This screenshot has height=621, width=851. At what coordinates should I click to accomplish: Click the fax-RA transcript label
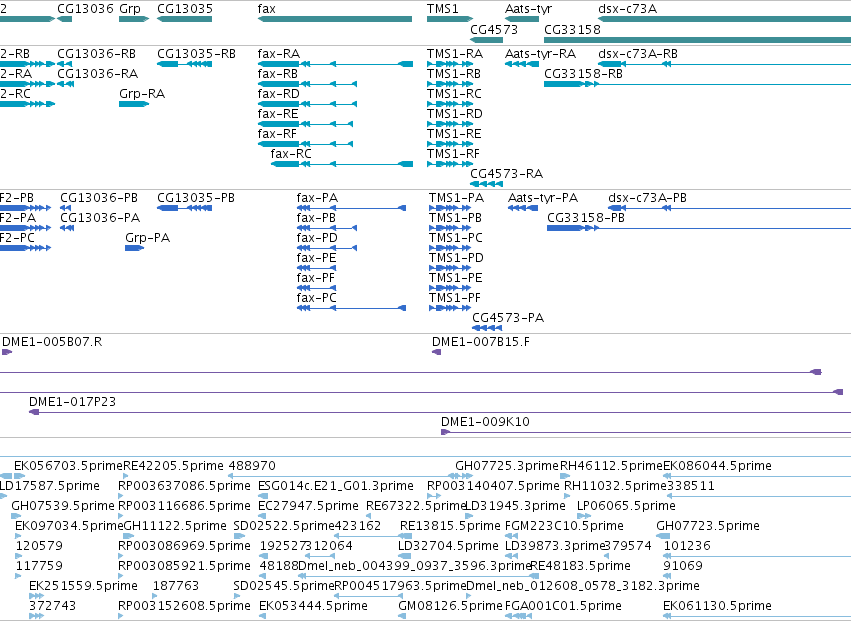point(279,54)
